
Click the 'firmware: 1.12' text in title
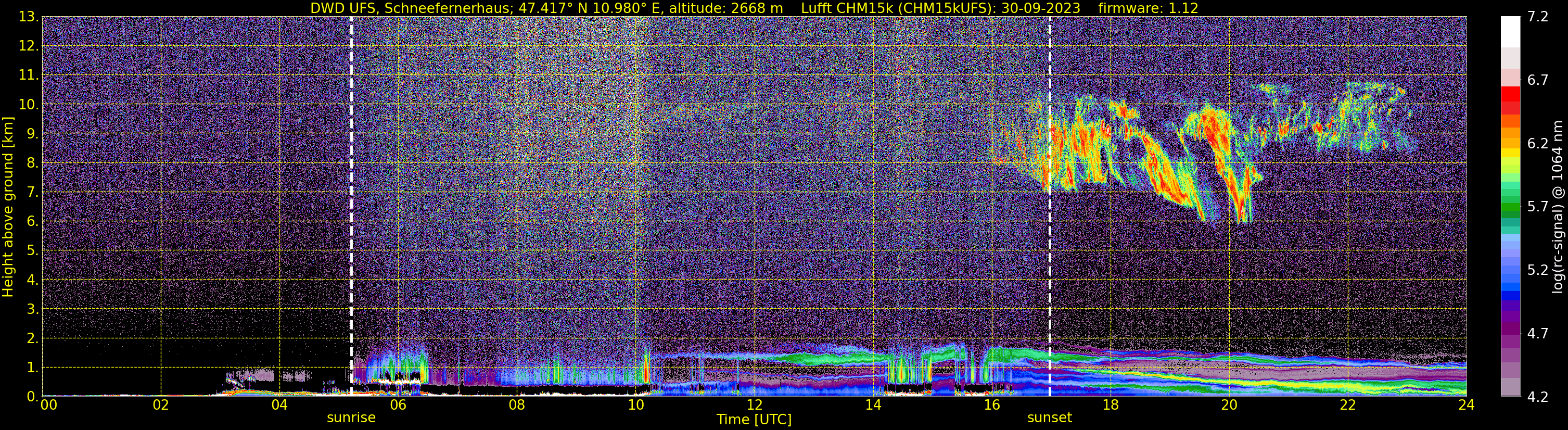tap(1148, 8)
